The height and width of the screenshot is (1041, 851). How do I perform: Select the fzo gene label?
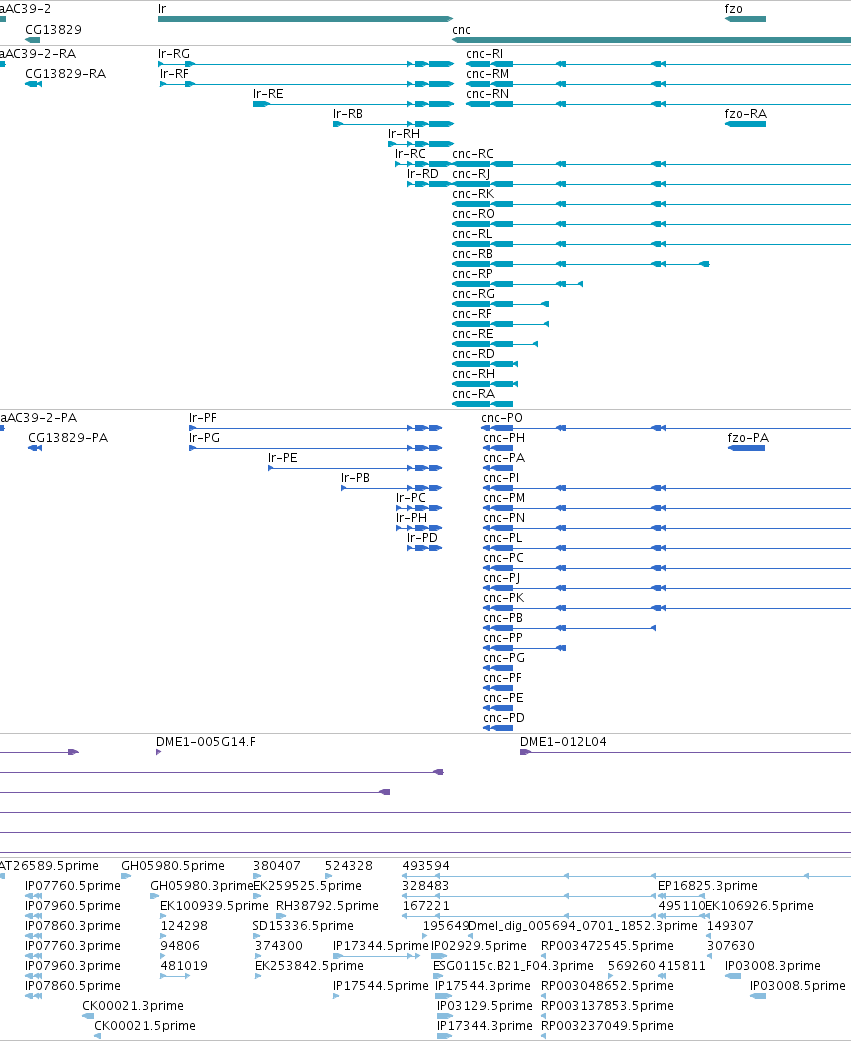[x=734, y=9]
